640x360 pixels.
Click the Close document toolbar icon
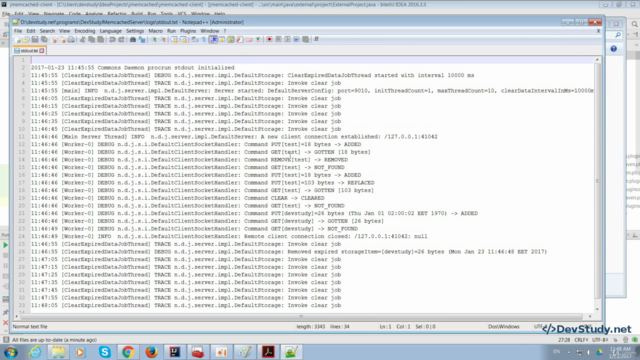54,39
